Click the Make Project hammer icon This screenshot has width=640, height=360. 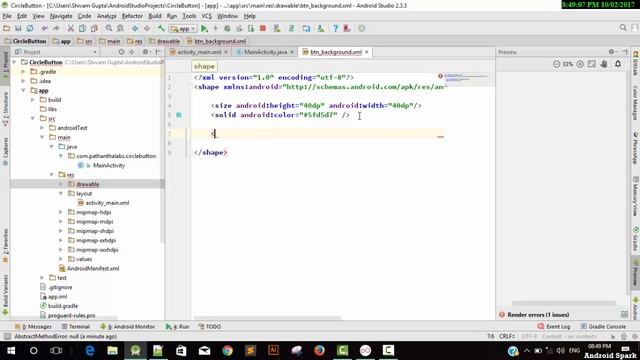click(x=161, y=29)
